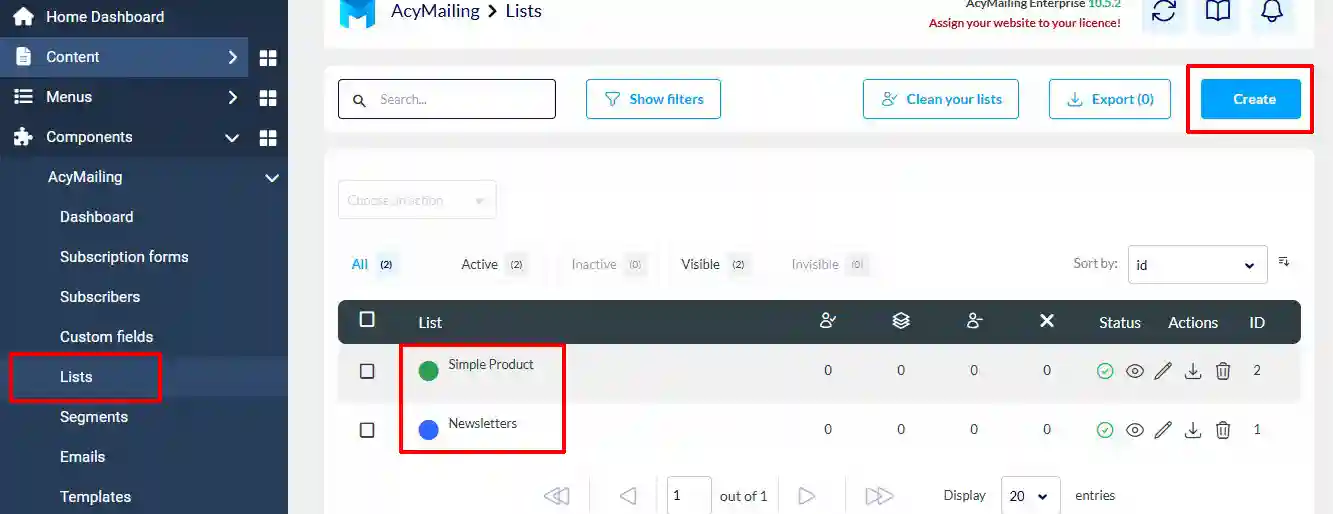
Task: Export the Newsletters list
Action: pos(1192,430)
